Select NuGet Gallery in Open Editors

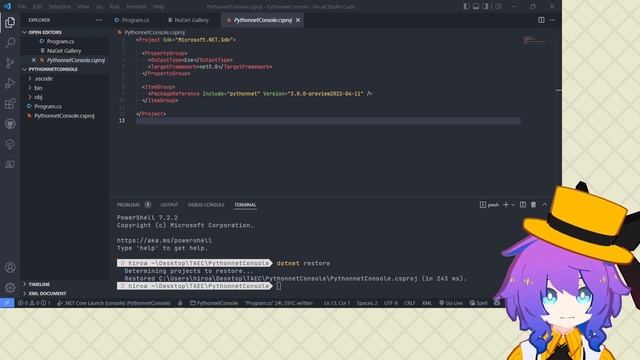click(x=65, y=51)
